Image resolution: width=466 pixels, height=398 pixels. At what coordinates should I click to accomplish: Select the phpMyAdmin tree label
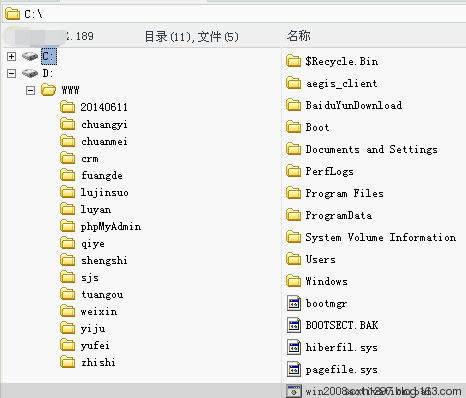[111, 227]
